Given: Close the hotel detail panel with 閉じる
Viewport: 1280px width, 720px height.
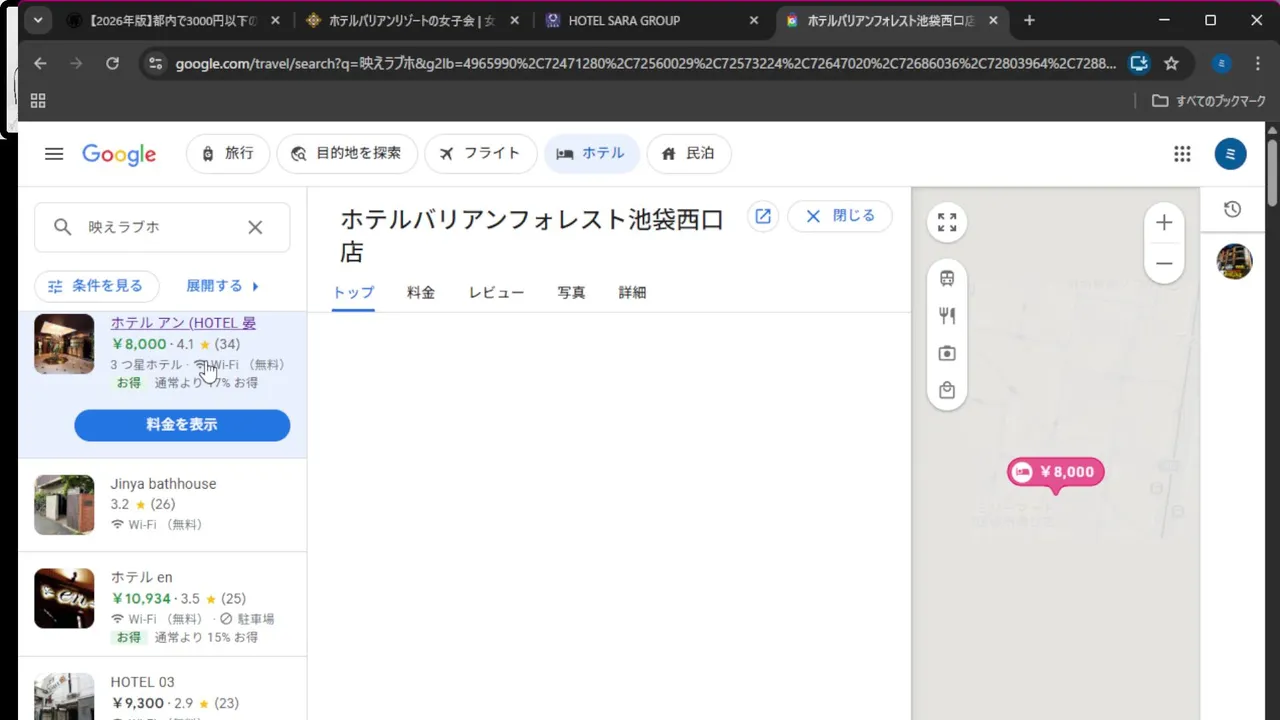Looking at the screenshot, I should (840, 216).
